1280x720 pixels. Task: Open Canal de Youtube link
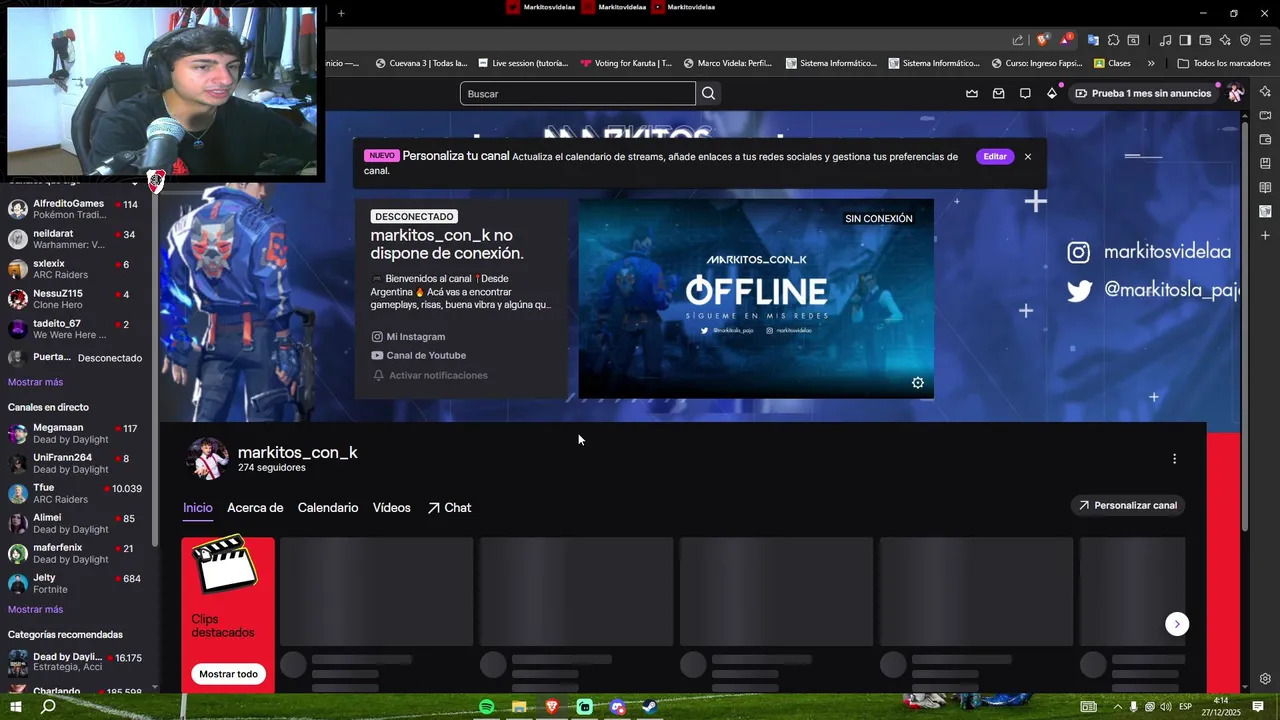(418, 355)
